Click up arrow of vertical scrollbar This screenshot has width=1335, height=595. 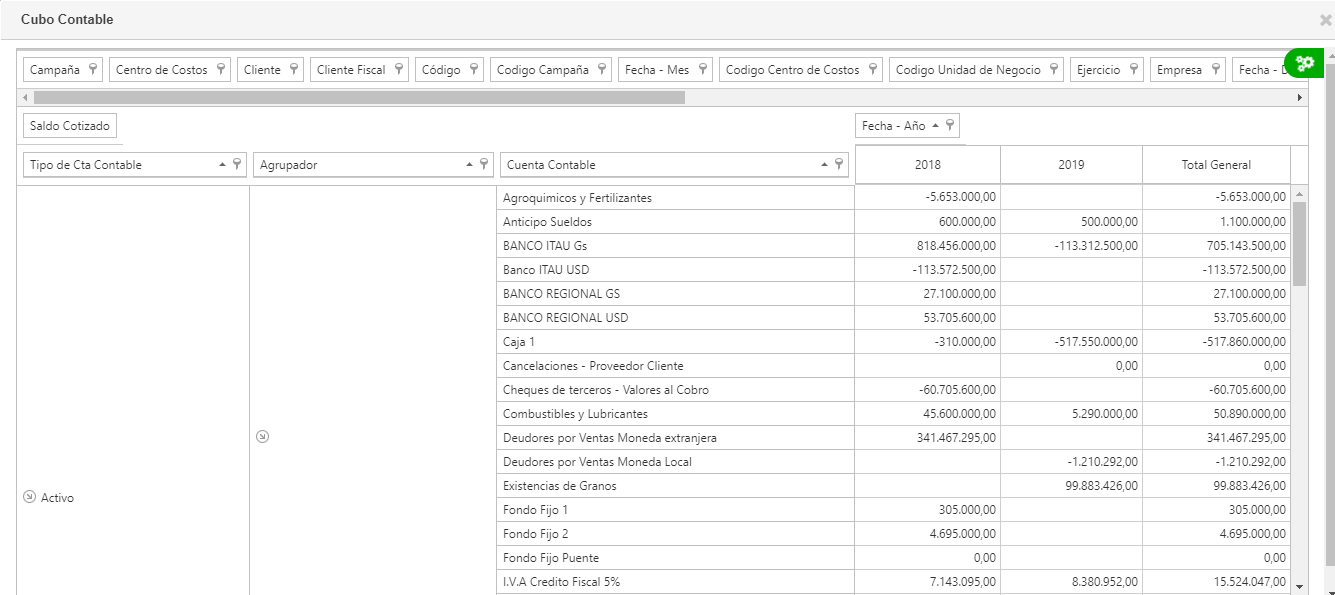pyautogui.click(x=1299, y=194)
